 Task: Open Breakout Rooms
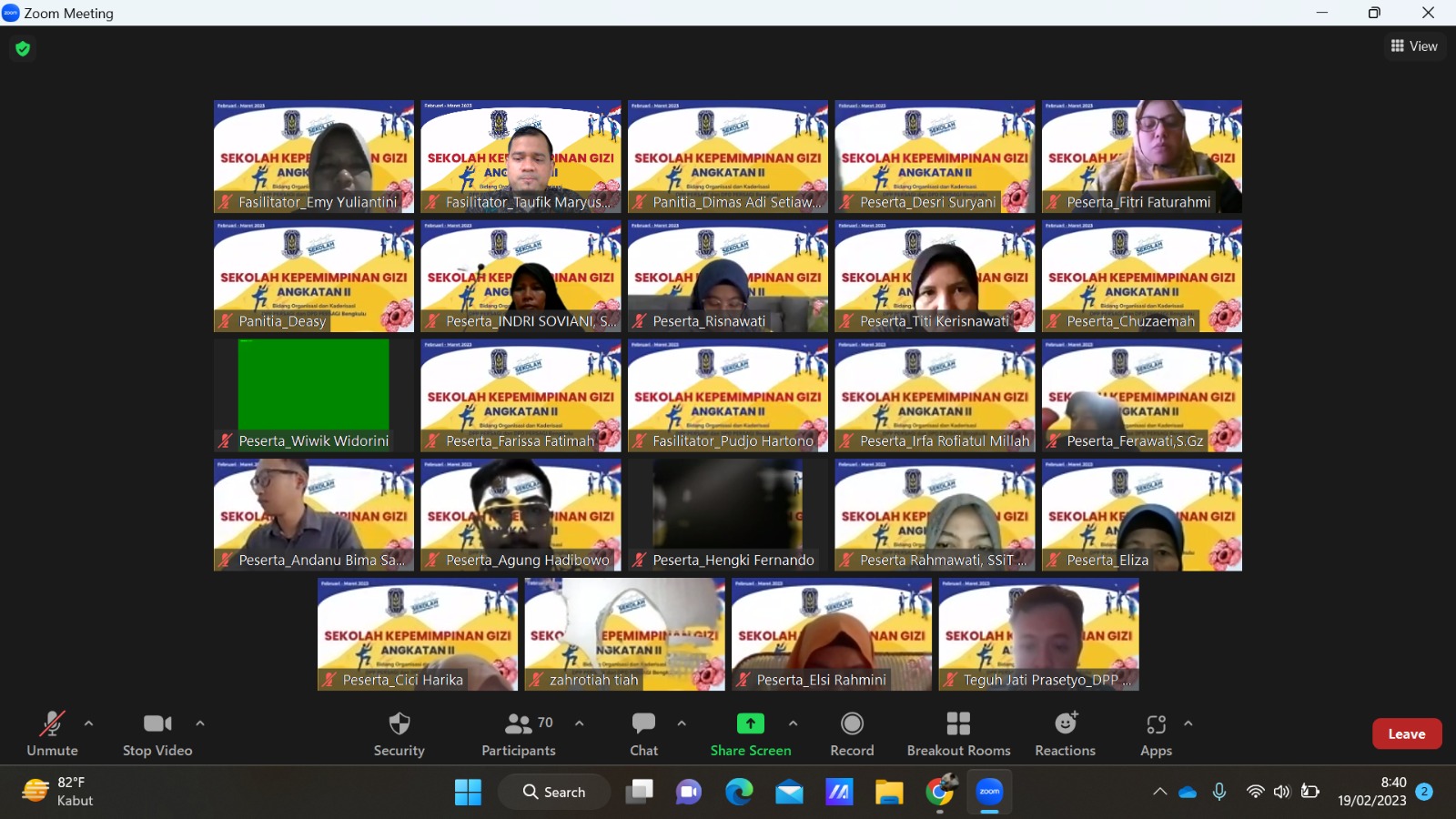pos(958,733)
